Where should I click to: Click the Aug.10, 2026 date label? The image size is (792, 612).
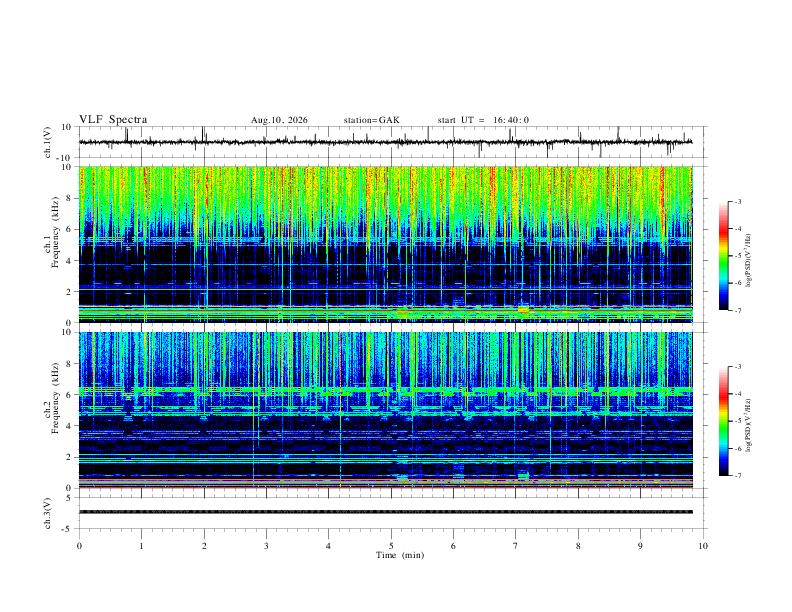[279, 120]
